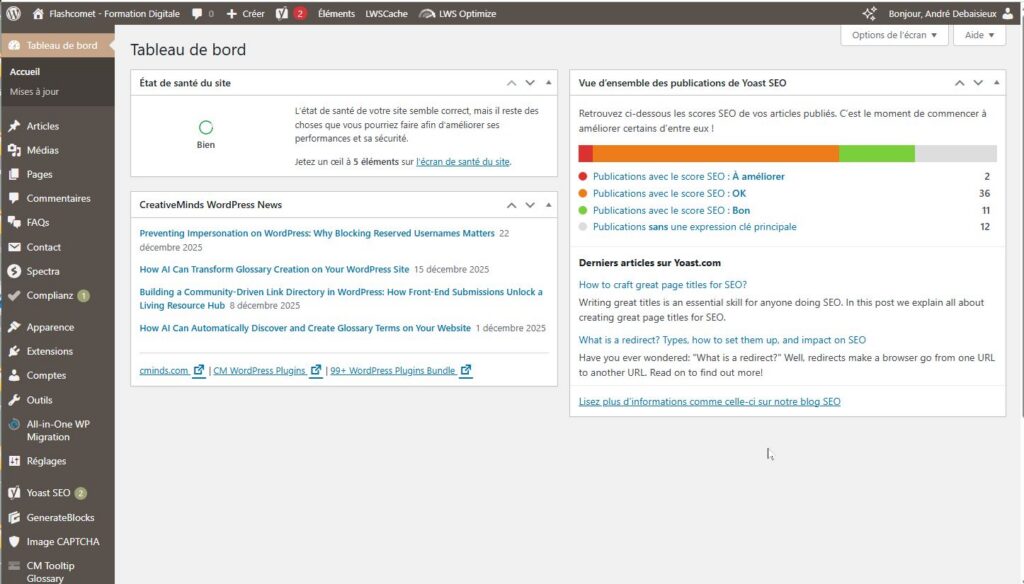The width and height of the screenshot is (1024, 584).
Task: Collapse the État de santé du site panel
Action: click(548, 83)
